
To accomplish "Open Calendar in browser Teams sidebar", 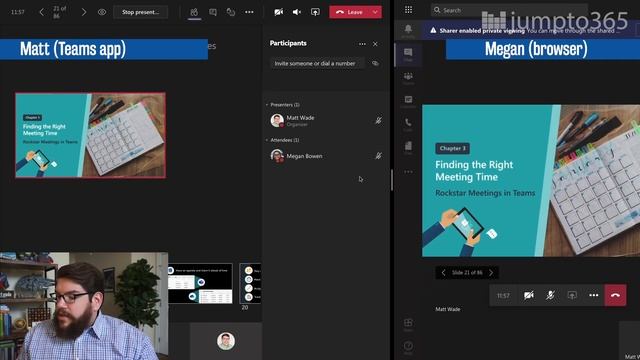I will (408, 101).
